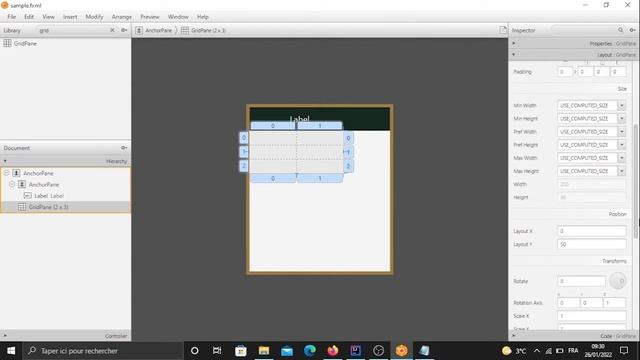Image resolution: width=640 pixels, height=360 pixels.
Task: Click the Library search input field
Action: point(73,30)
